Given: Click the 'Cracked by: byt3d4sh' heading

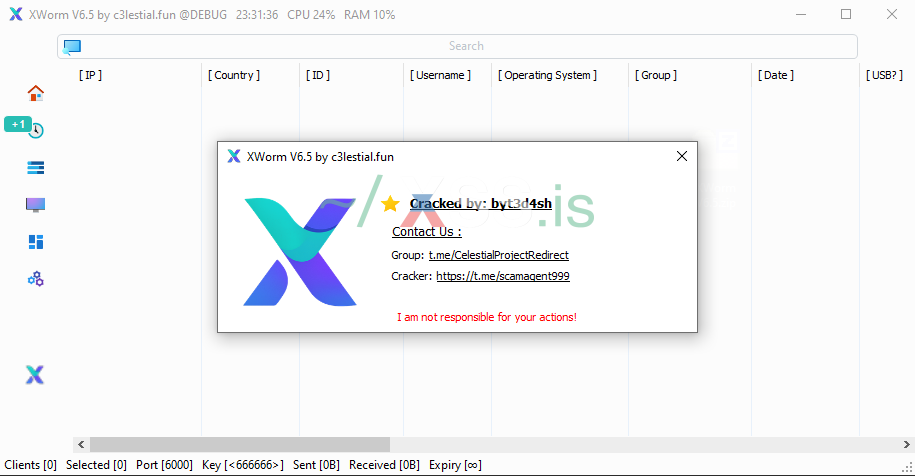Looking at the screenshot, I should point(480,204).
